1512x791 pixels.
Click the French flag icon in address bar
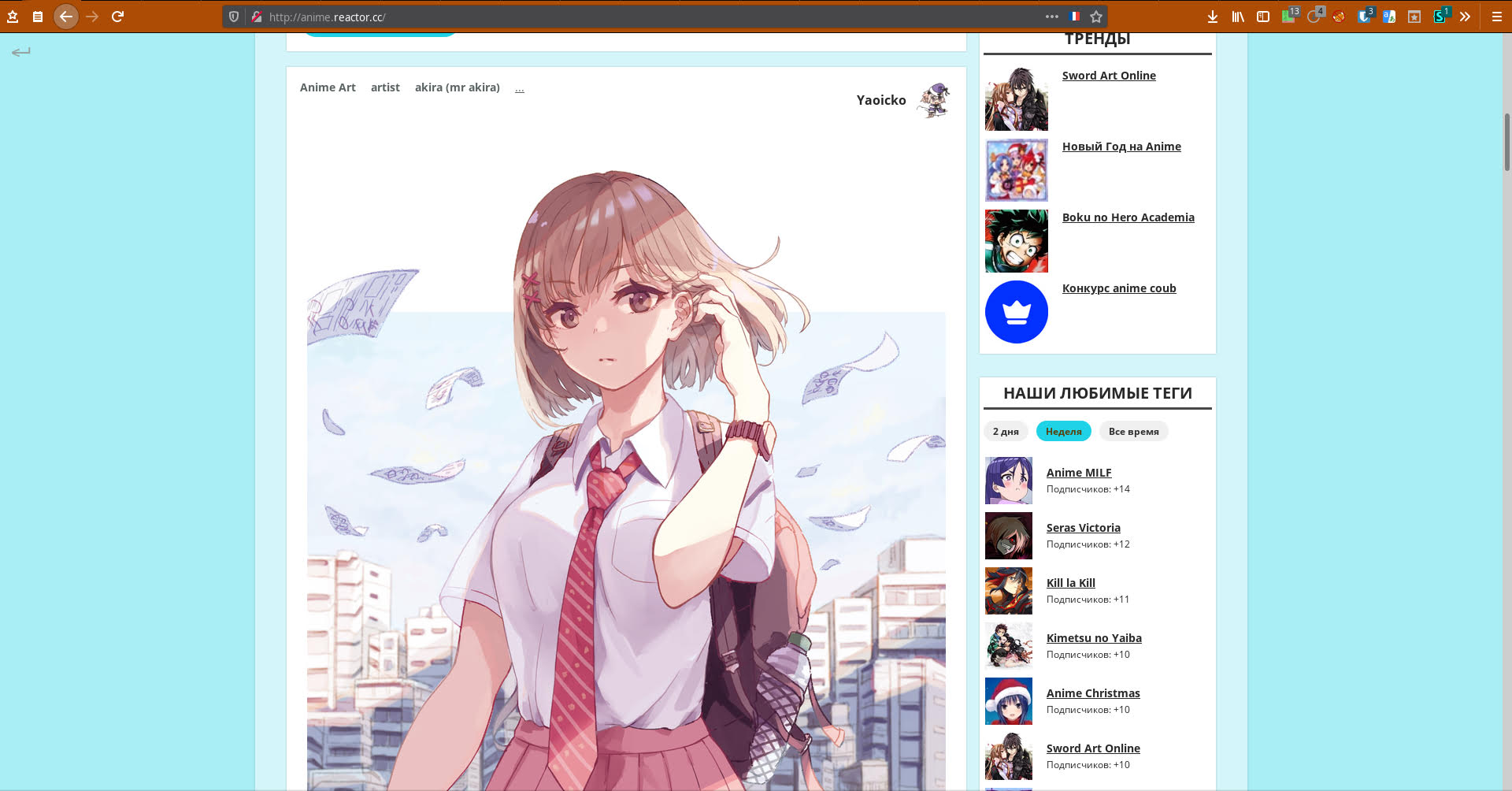pyautogui.click(x=1075, y=17)
